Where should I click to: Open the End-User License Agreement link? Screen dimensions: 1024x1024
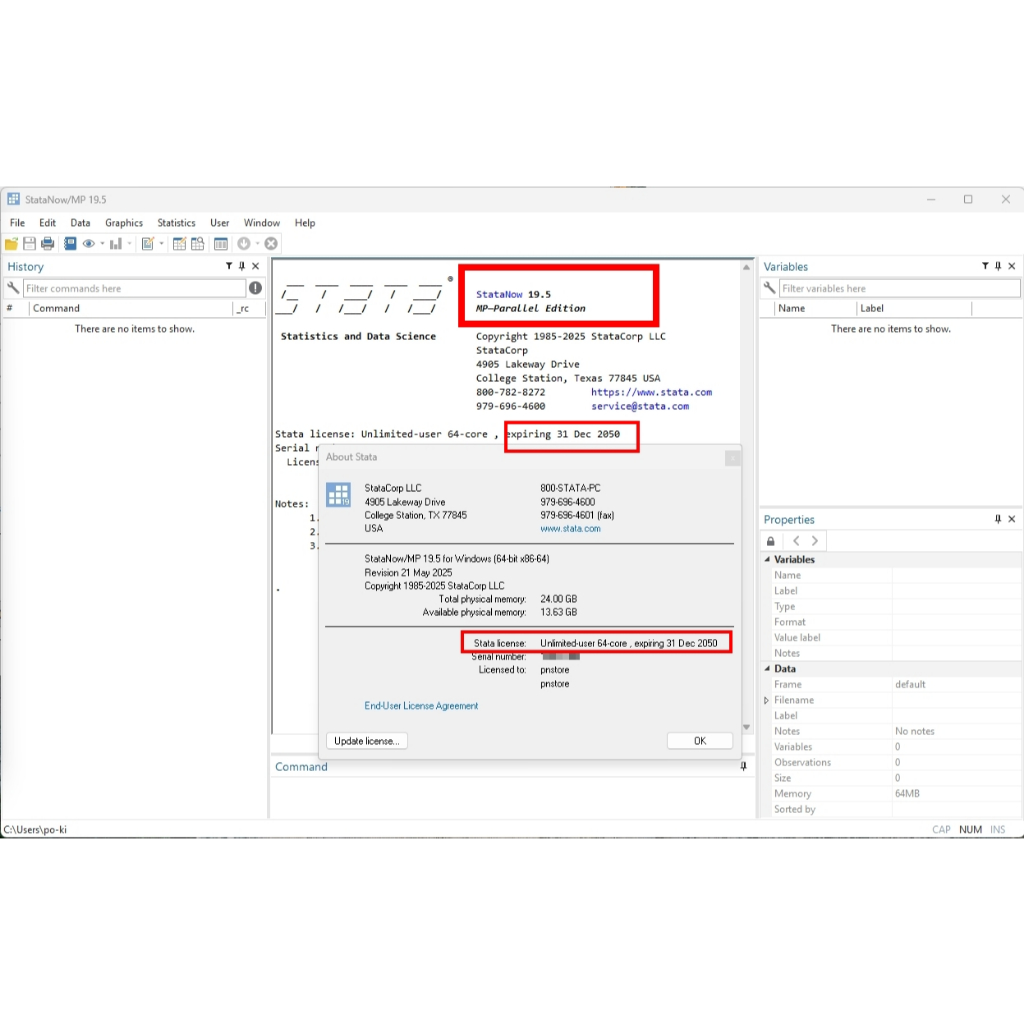[421, 706]
